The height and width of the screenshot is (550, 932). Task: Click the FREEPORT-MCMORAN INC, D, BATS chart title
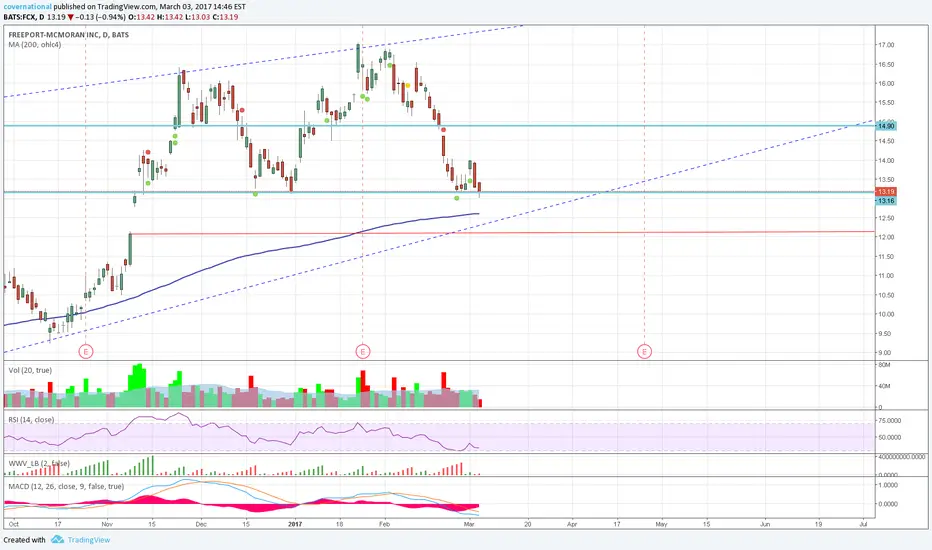coord(68,35)
